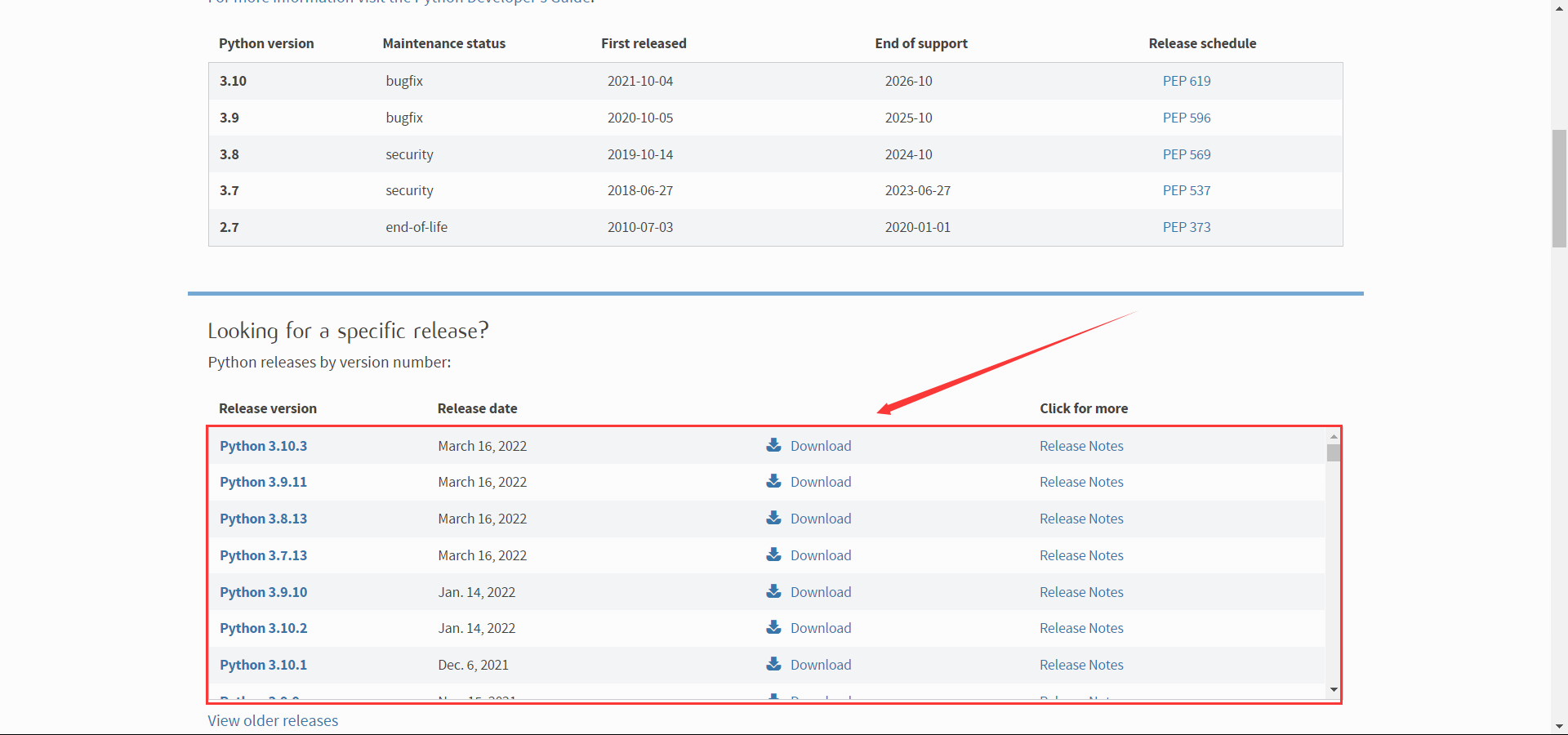Screen dimensions: 1568x735
Task: Click download icon for Python 3.10.3
Action: tap(773, 445)
